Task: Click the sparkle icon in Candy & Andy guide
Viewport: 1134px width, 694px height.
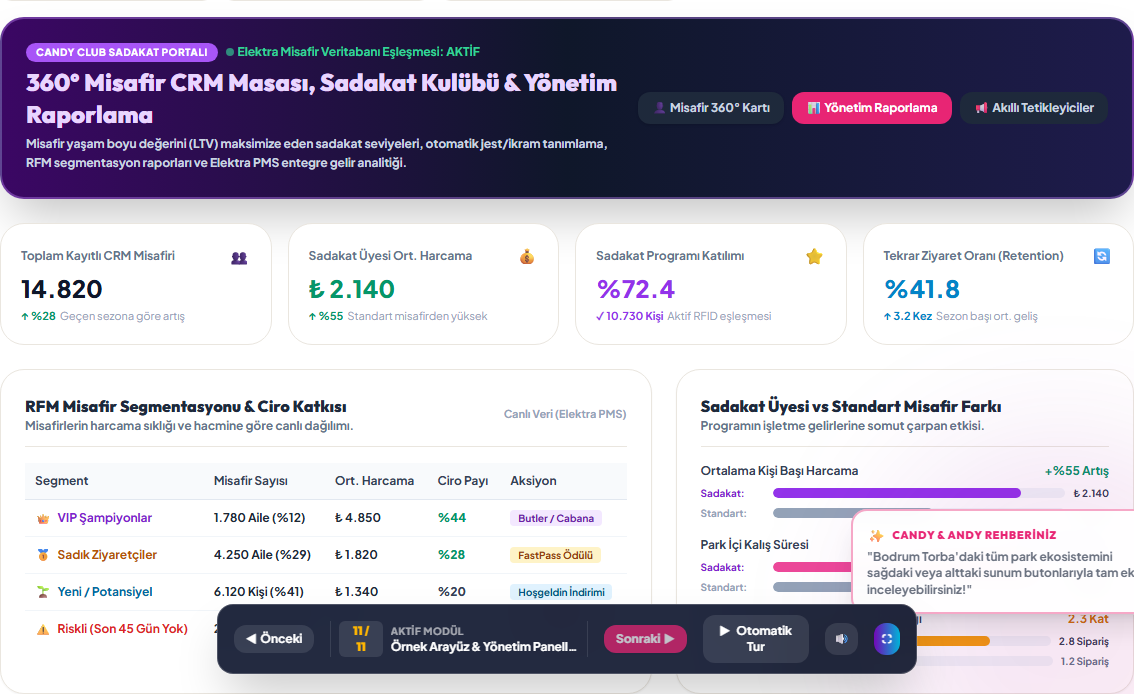Action: click(x=876, y=536)
